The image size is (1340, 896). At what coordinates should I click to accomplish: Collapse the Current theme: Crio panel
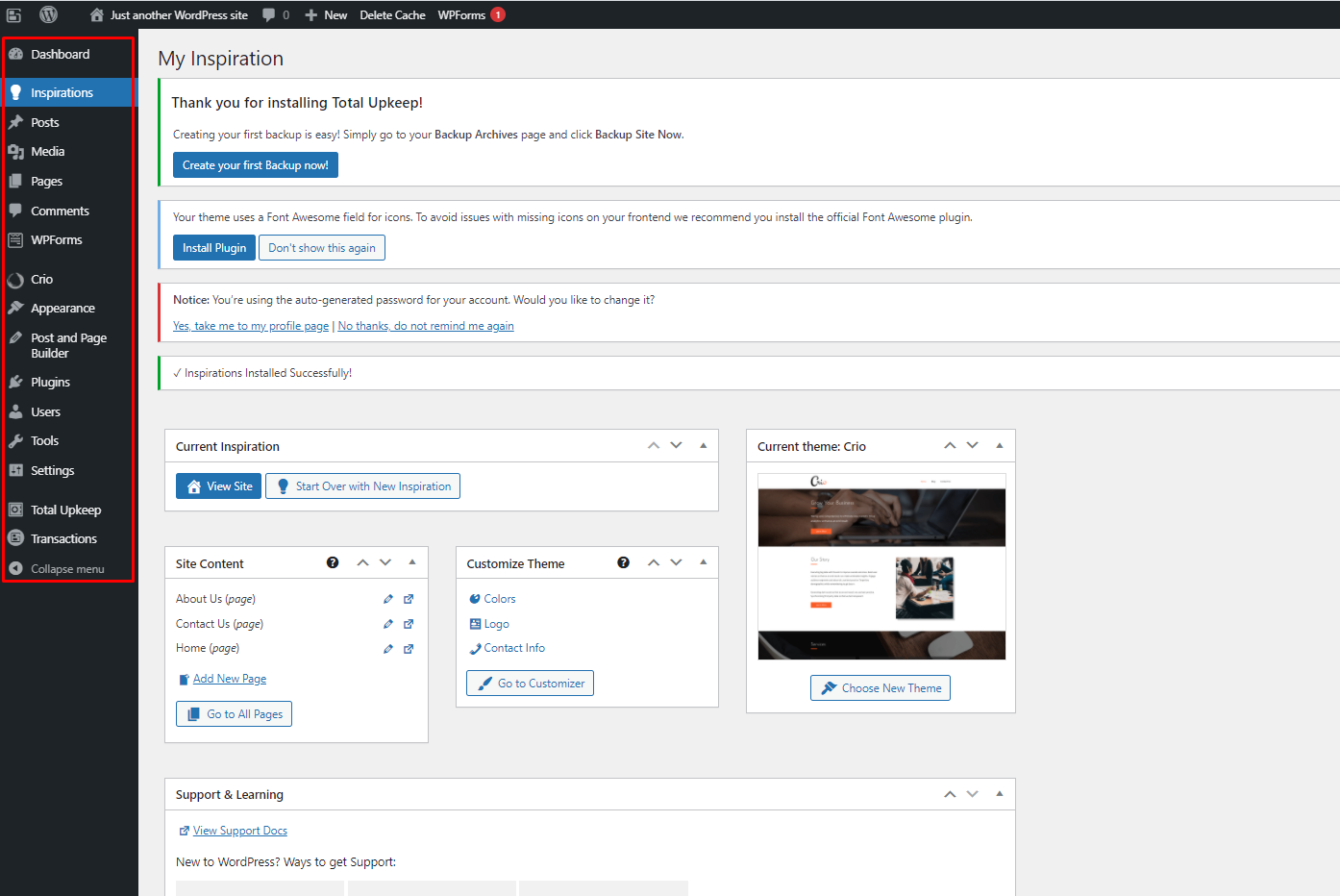[x=1000, y=445]
